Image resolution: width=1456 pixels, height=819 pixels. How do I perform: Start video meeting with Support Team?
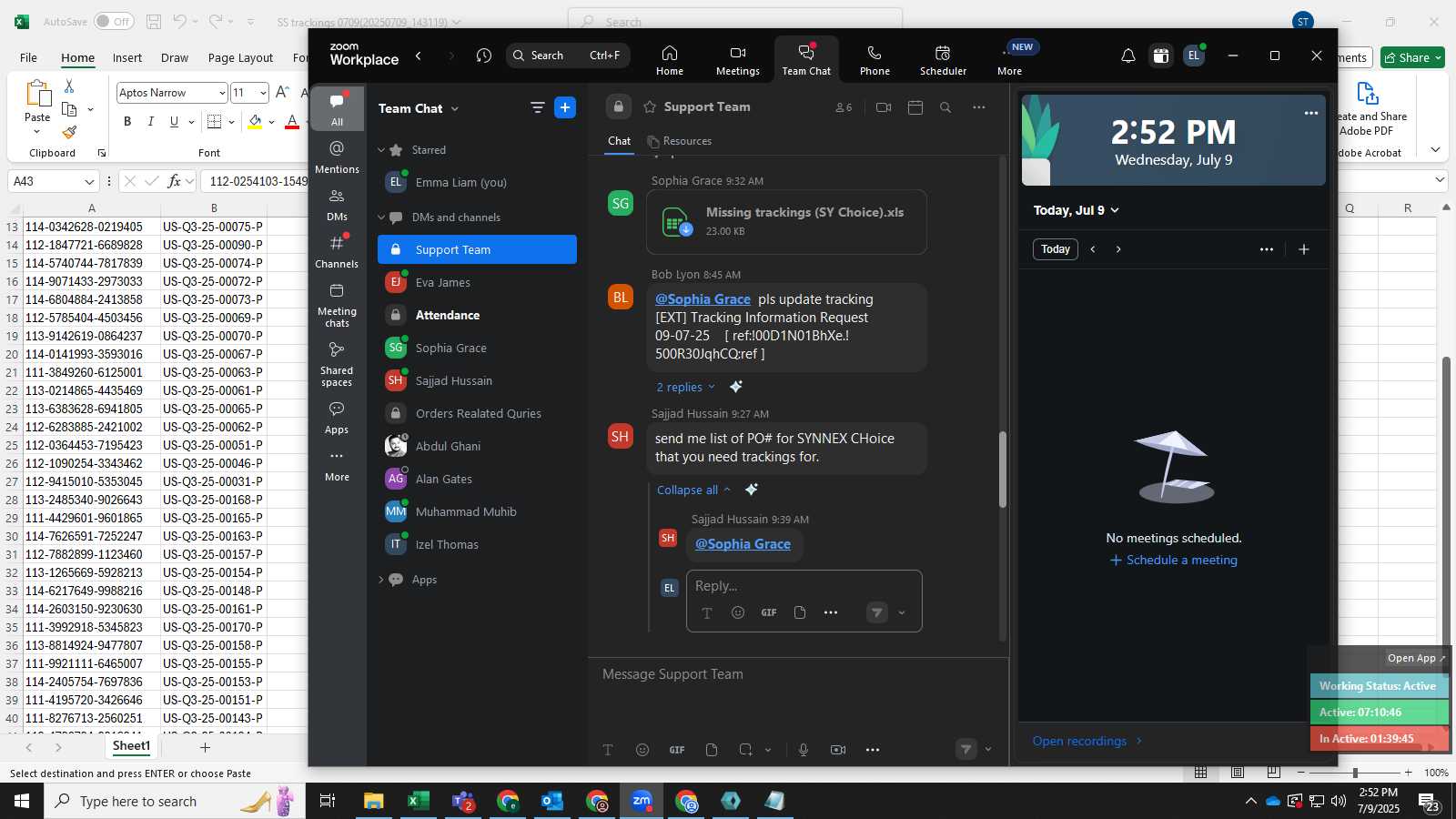coord(883,107)
